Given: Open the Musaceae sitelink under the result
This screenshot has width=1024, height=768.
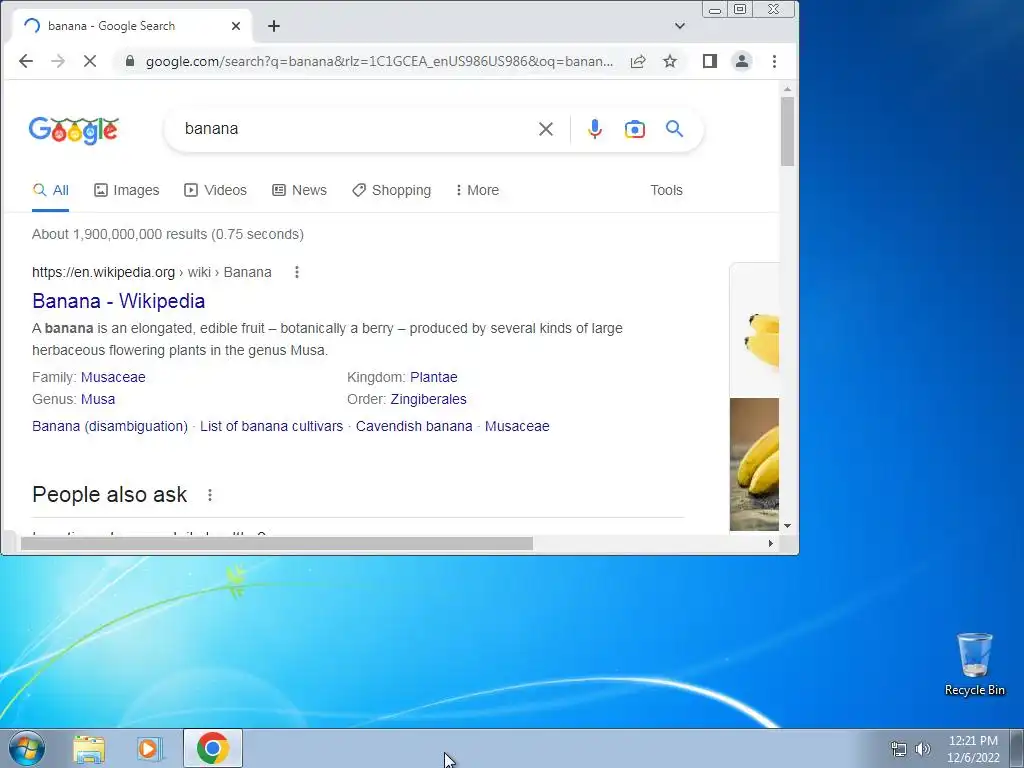Looking at the screenshot, I should pos(517,426).
